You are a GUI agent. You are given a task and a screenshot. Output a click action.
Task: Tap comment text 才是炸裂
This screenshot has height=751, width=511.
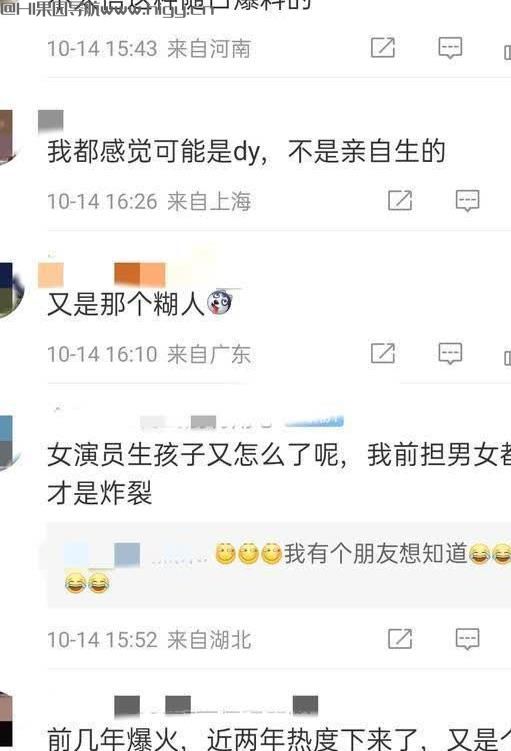coord(100,492)
